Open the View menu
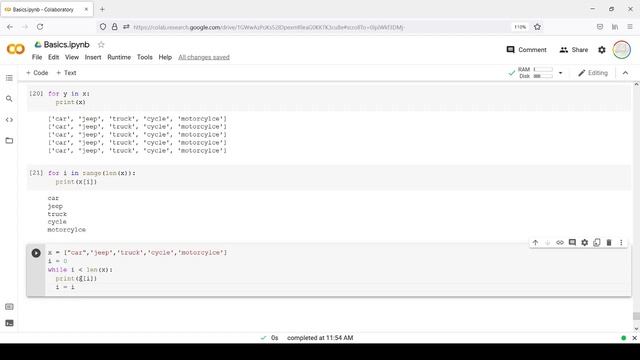The height and width of the screenshot is (360, 640). [72, 57]
